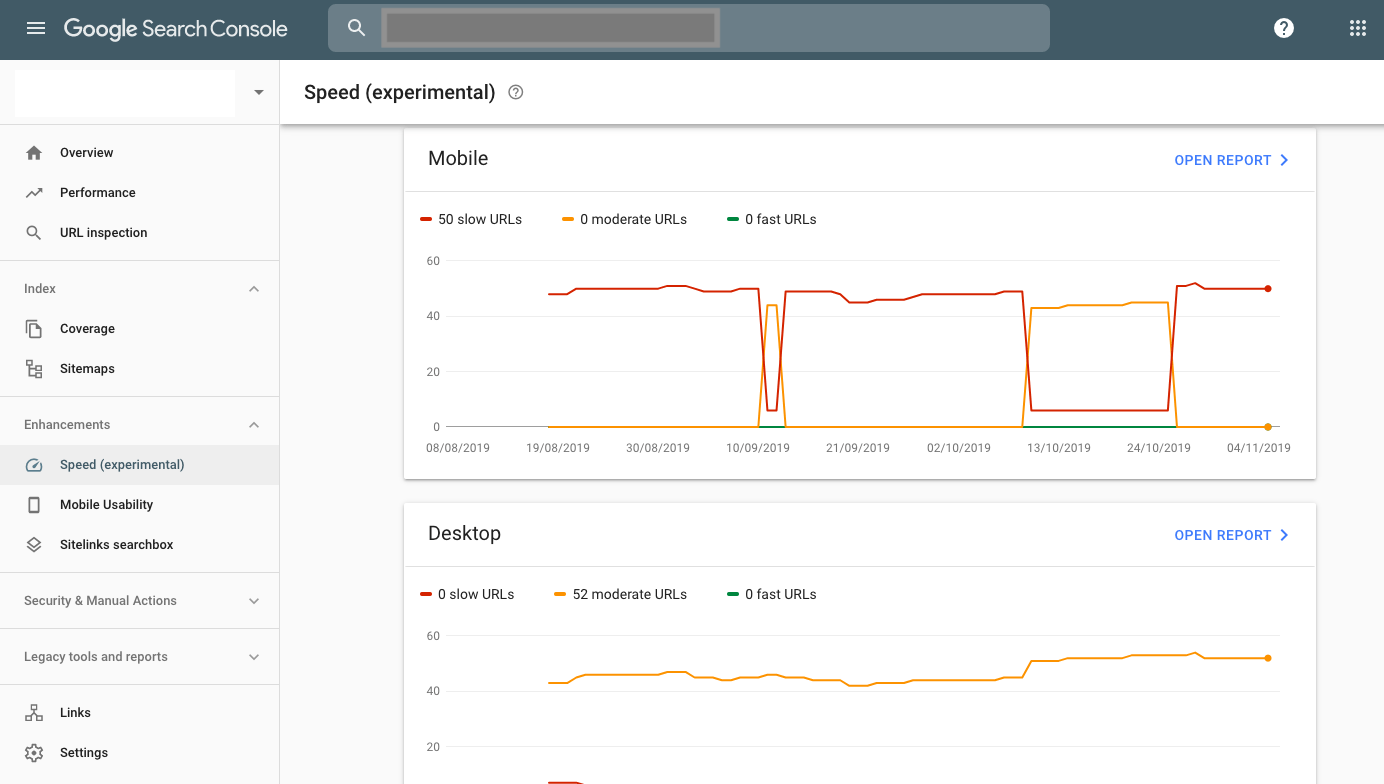Click the help question mark icon in header
The width and height of the screenshot is (1384, 784).
click(x=1284, y=28)
